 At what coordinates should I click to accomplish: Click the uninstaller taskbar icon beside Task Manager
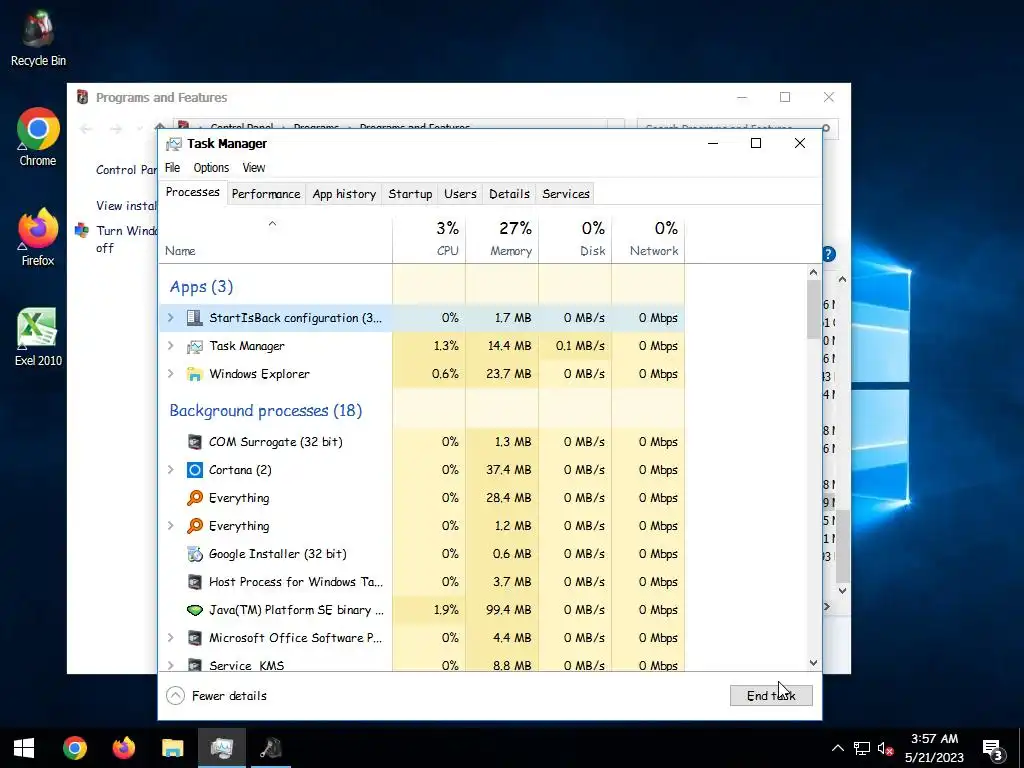270,748
